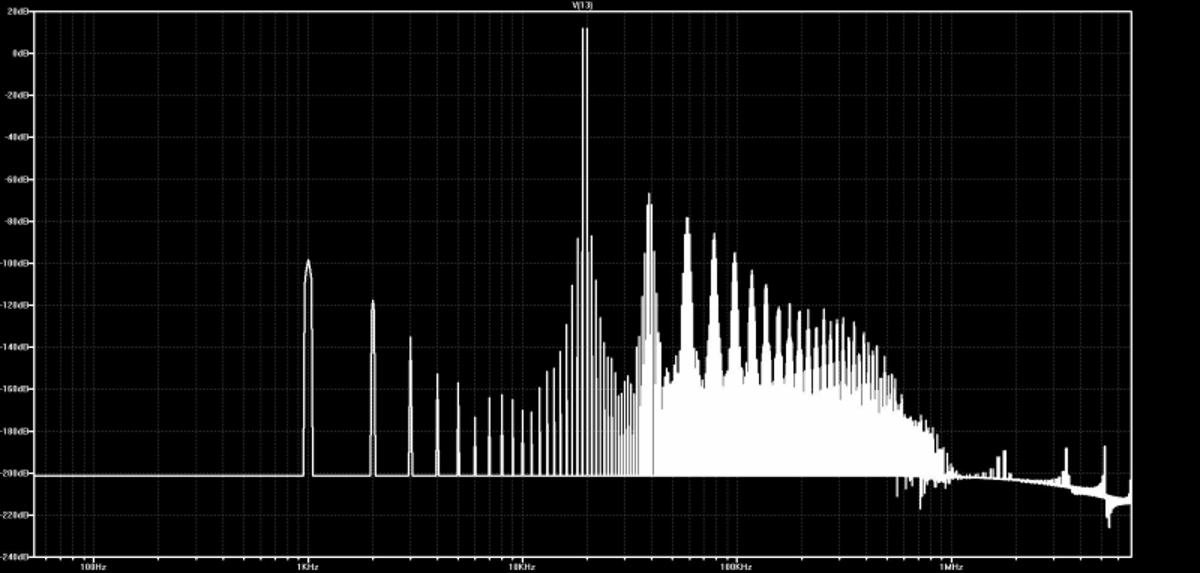
Task: Click the 10KHz frequency label
Action: 521,566
